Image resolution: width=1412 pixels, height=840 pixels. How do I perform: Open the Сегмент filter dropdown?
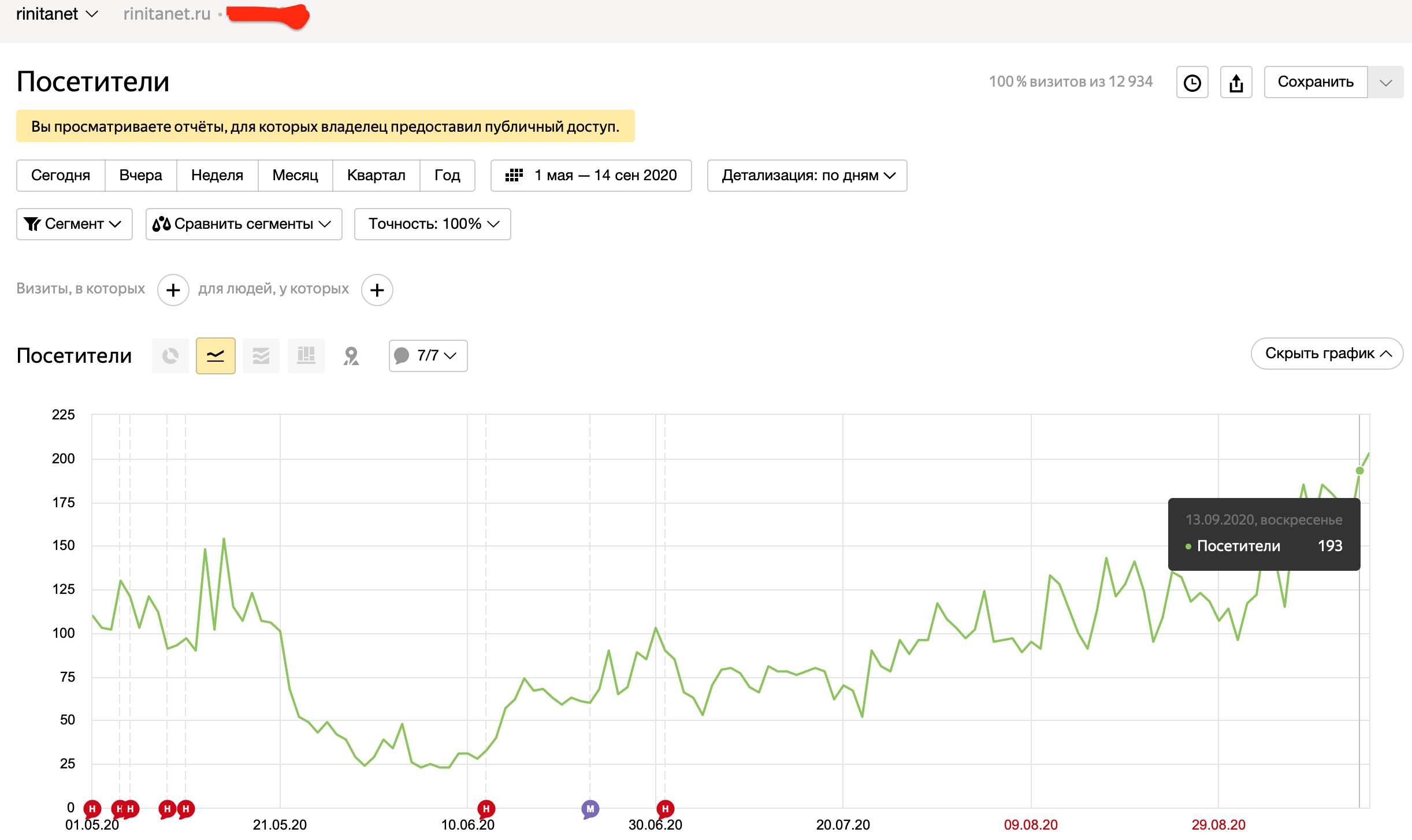pyautogui.click(x=75, y=224)
